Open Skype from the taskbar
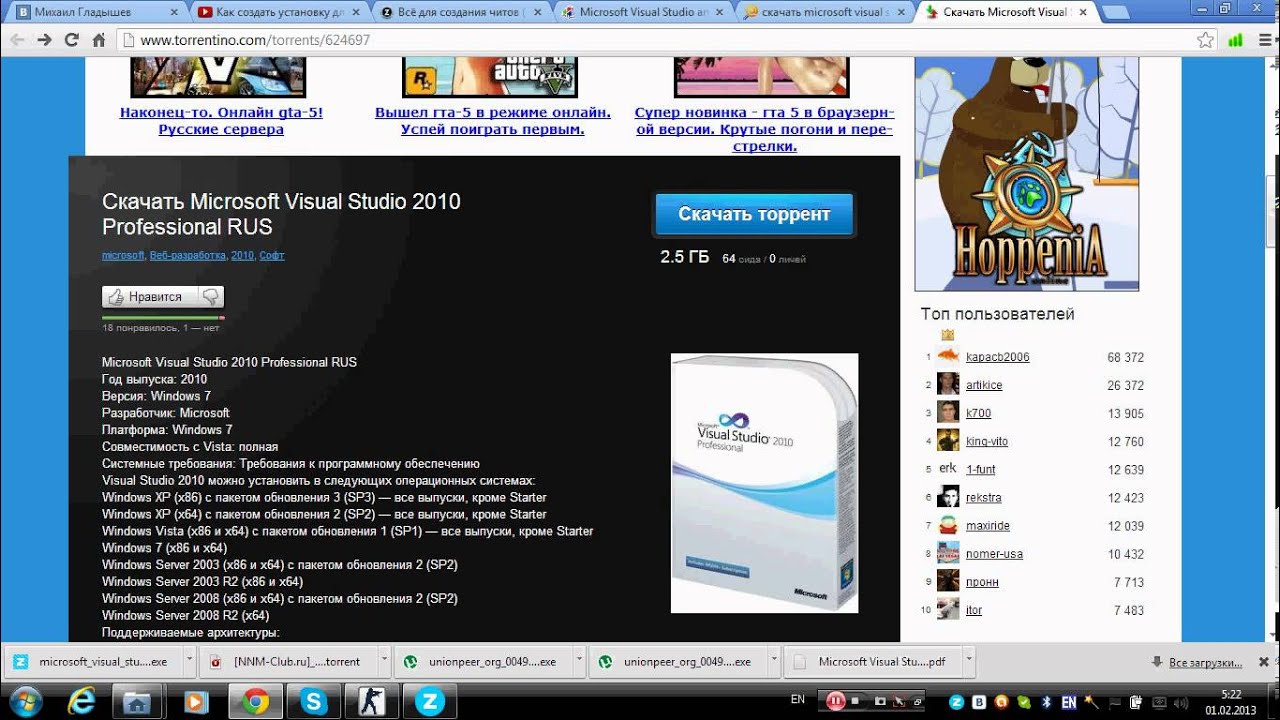1280x720 pixels. (313, 701)
